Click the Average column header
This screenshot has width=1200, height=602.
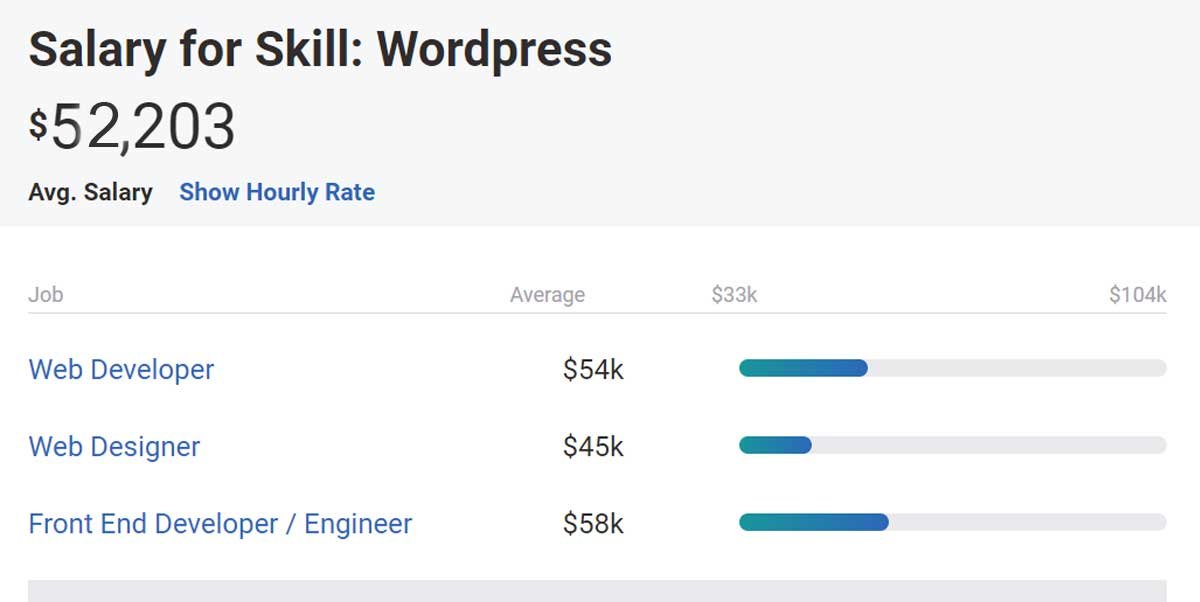(547, 295)
